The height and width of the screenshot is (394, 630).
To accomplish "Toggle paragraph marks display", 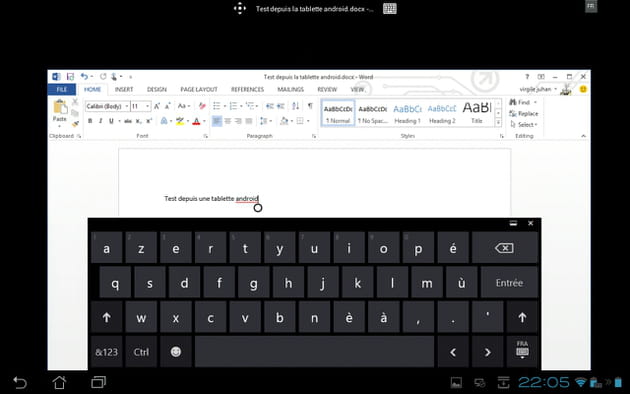I will click(310, 106).
